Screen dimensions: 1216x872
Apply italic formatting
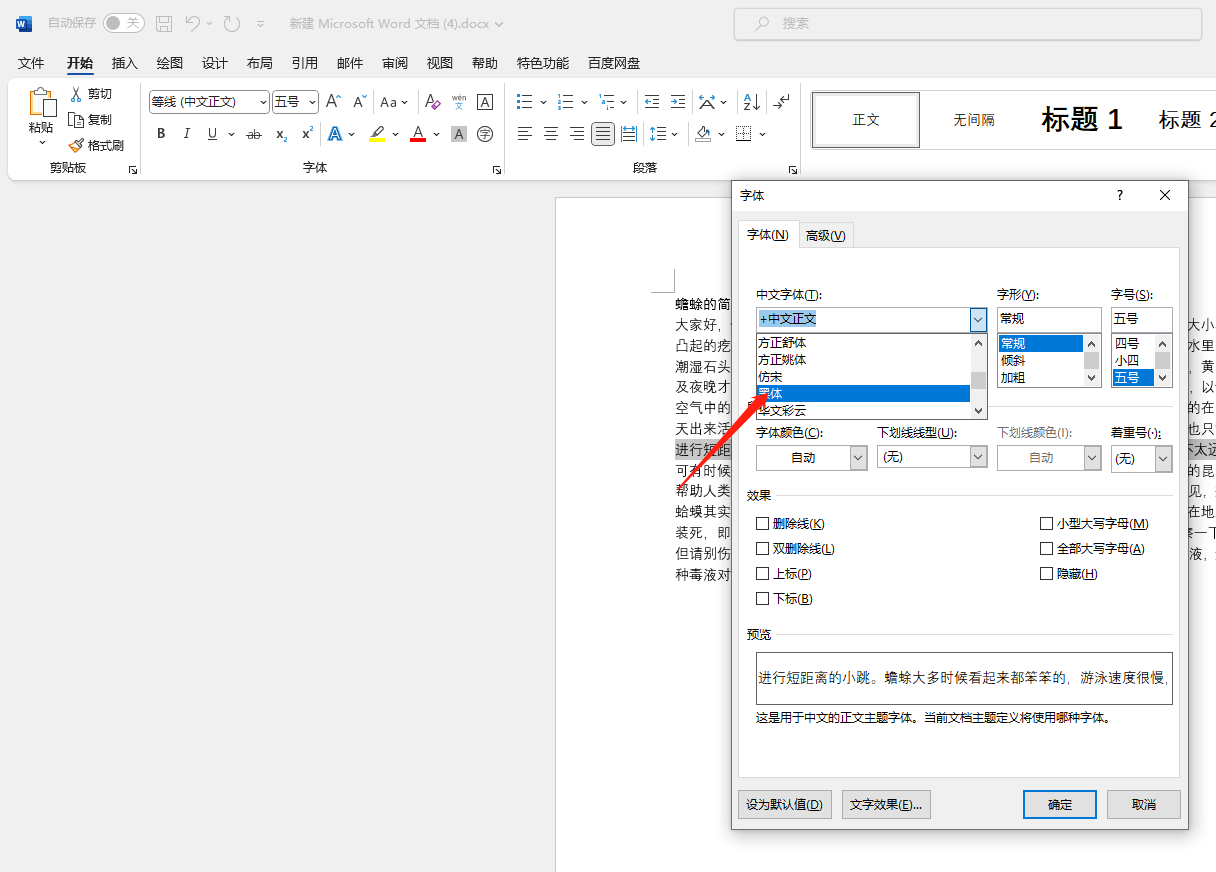(x=186, y=134)
